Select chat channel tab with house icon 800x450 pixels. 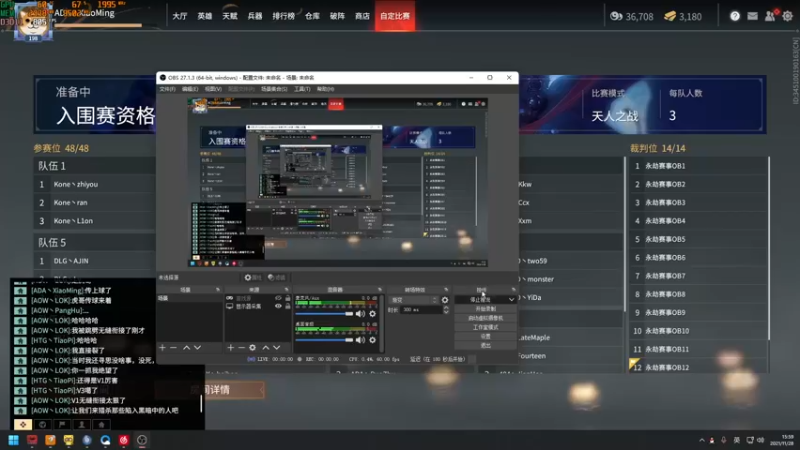101,424
